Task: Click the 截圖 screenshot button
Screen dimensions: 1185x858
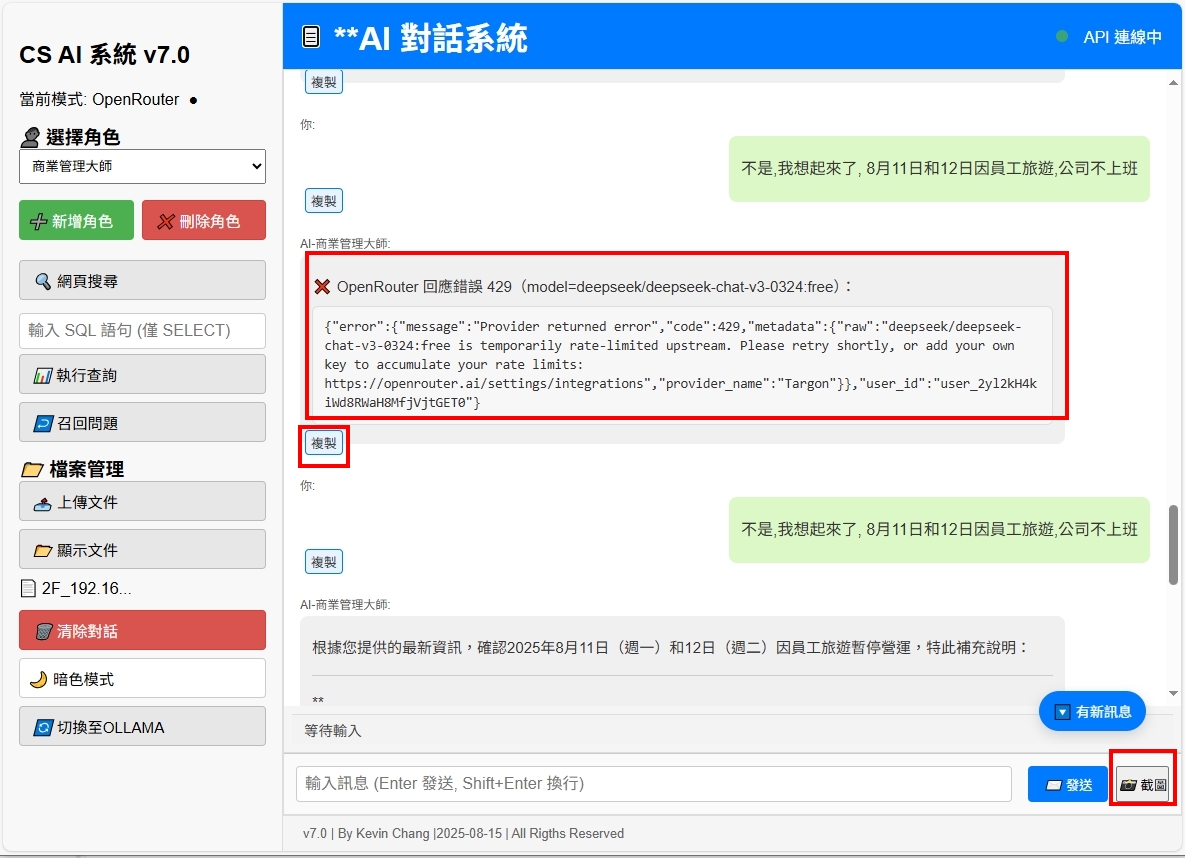Action: pos(1143,785)
